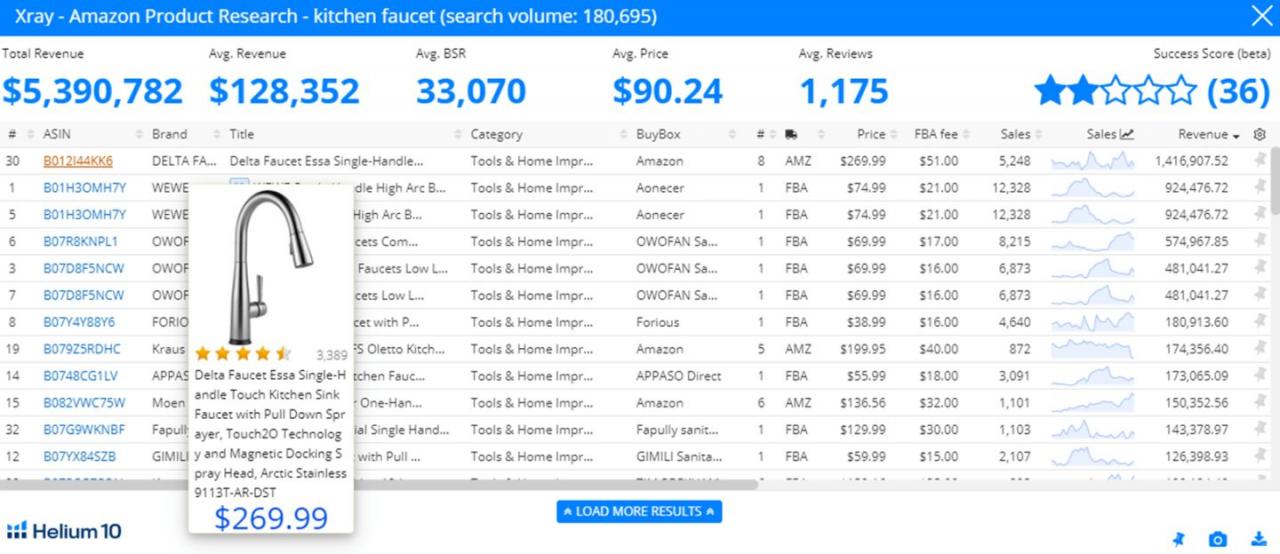1280x554 pixels.
Task: Toggle pin on row number 3
Action: [x=1260, y=268]
